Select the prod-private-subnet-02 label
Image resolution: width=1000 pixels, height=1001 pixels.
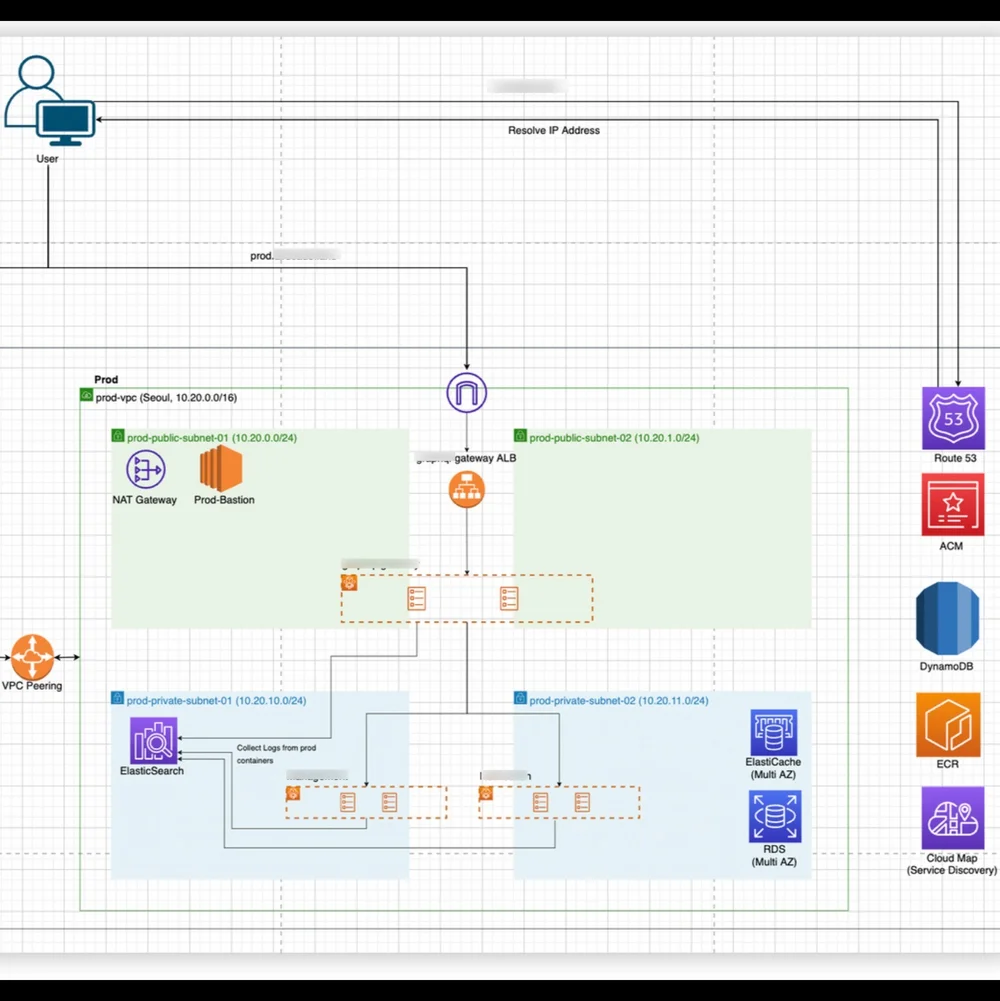[x=618, y=700]
